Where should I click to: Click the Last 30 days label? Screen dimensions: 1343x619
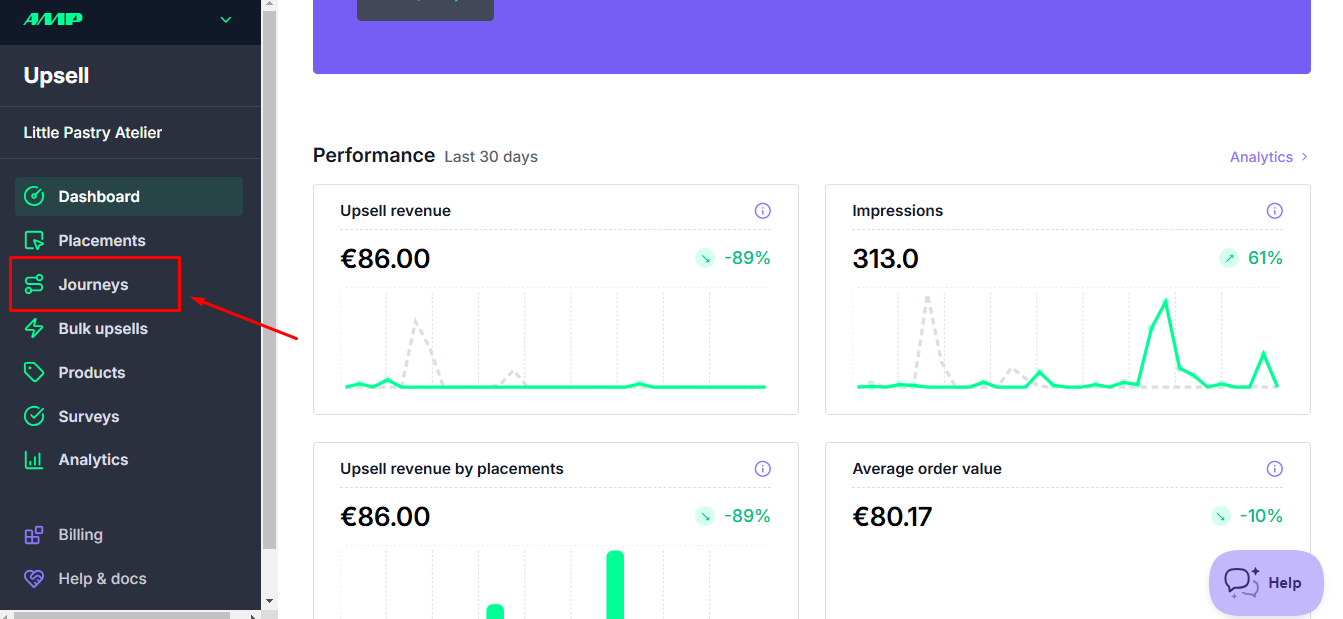491,157
